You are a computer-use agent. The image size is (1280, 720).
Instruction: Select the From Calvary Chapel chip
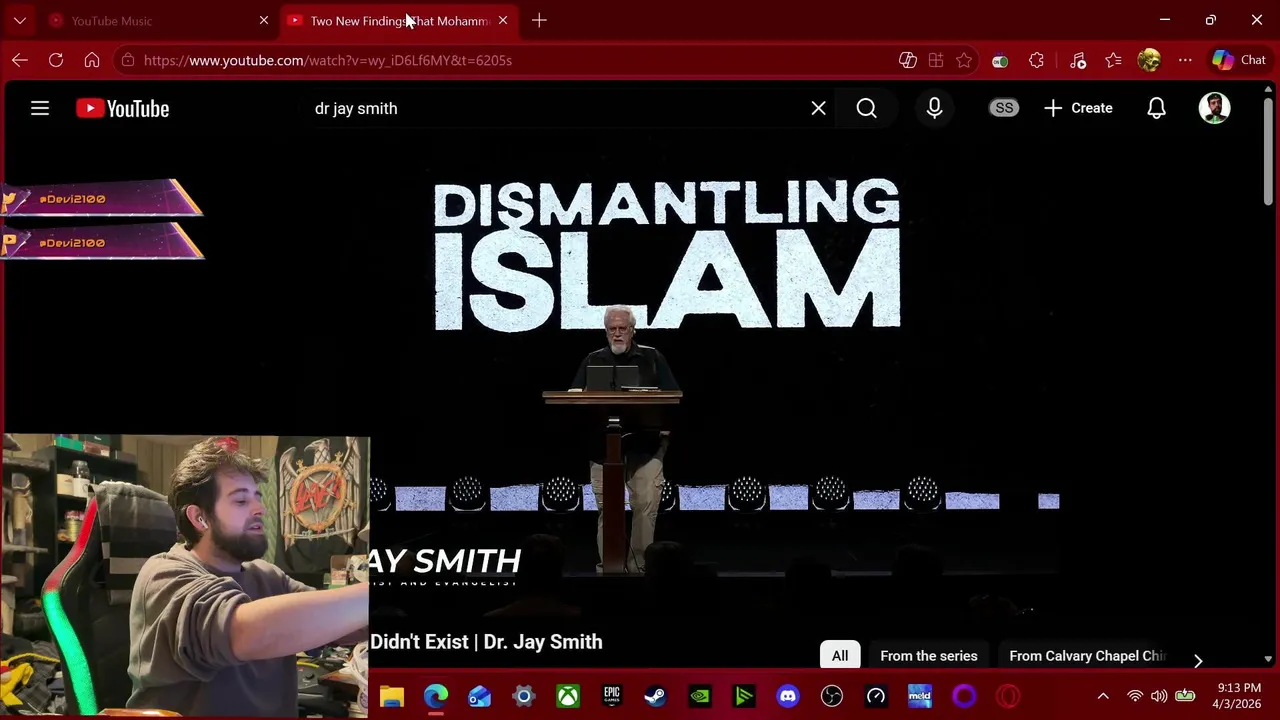point(1087,656)
